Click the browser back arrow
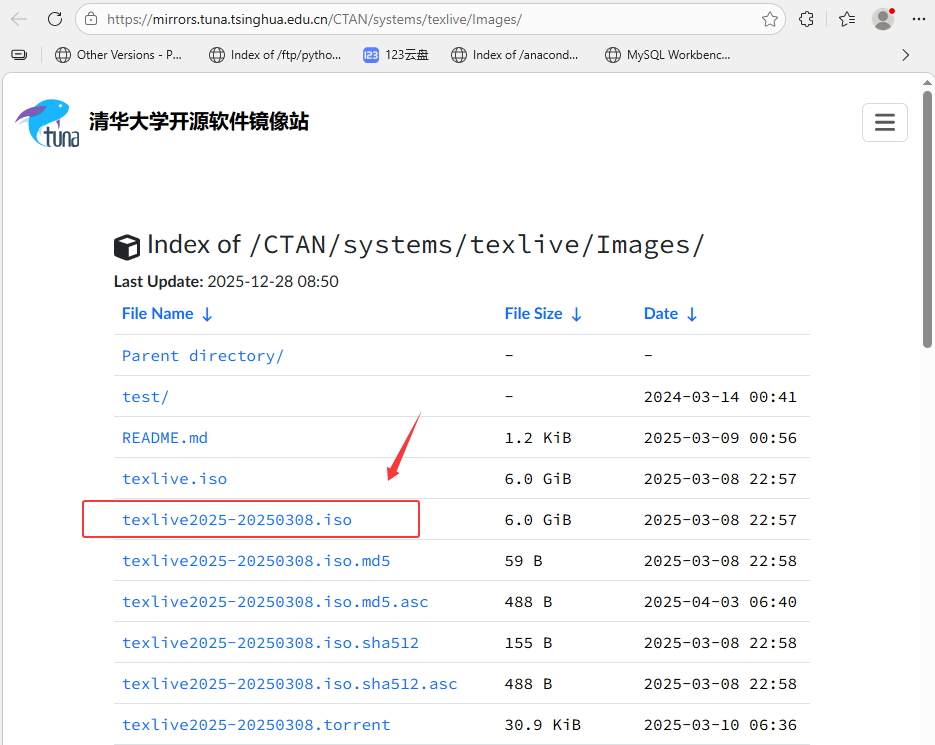 click(19, 19)
